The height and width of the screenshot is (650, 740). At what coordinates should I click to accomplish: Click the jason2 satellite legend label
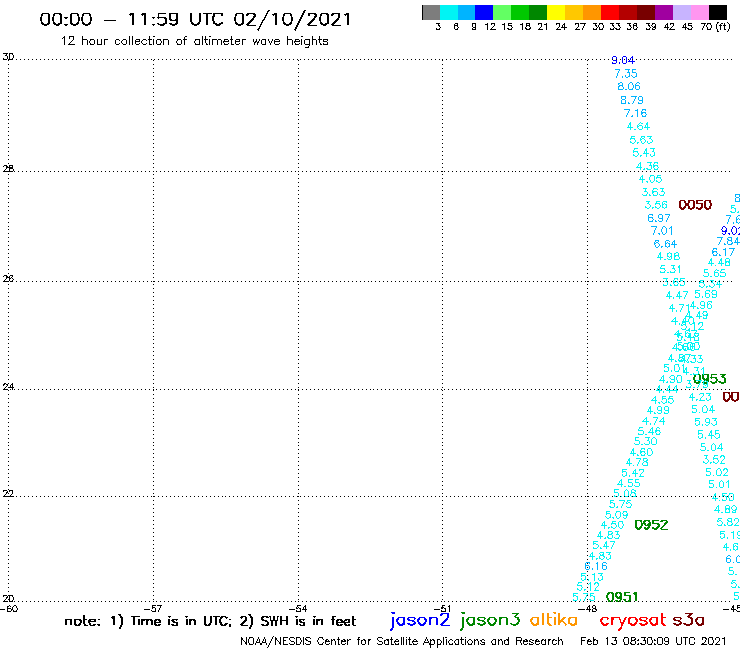pyautogui.click(x=420, y=621)
